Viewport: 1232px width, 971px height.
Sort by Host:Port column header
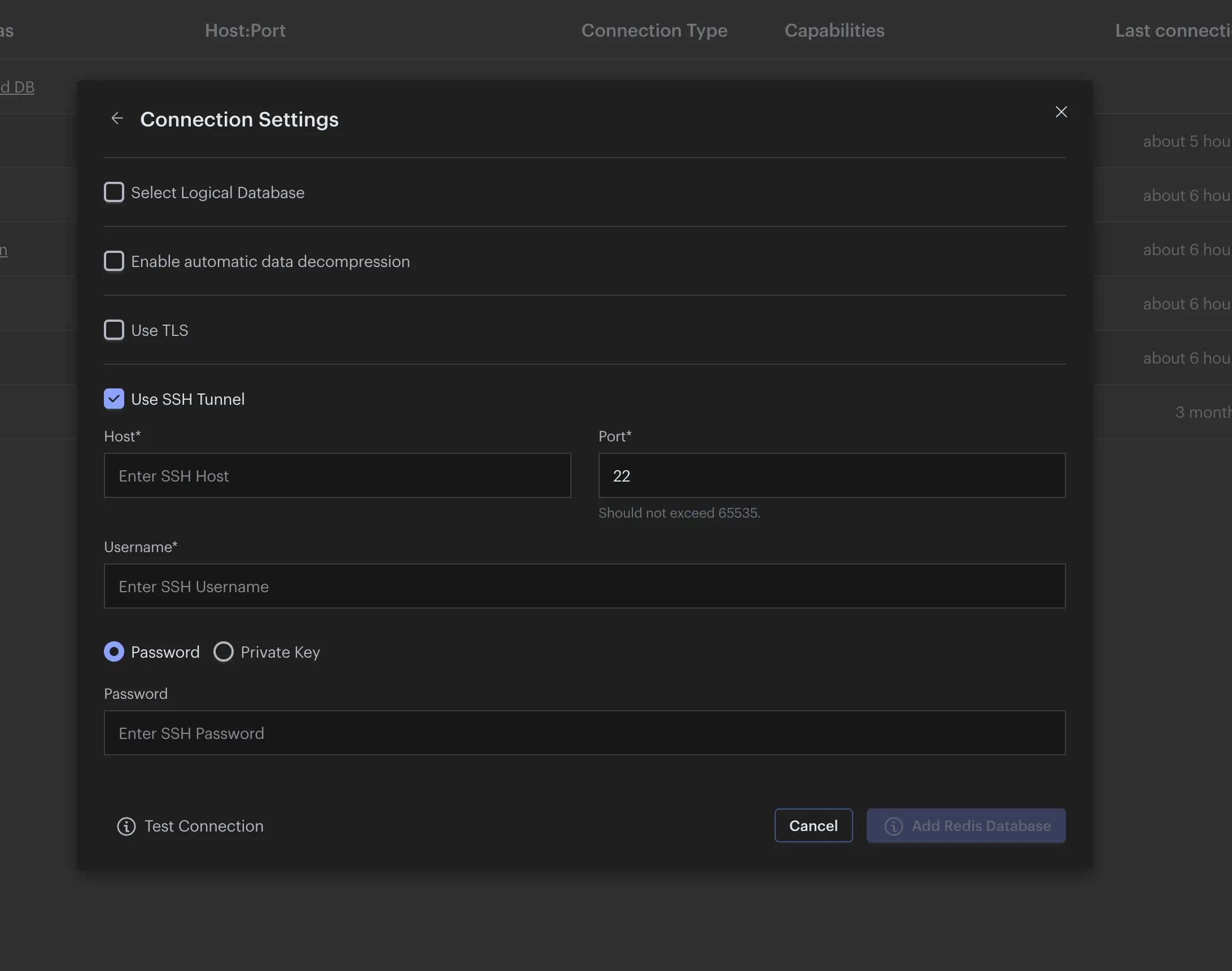pos(245,30)
